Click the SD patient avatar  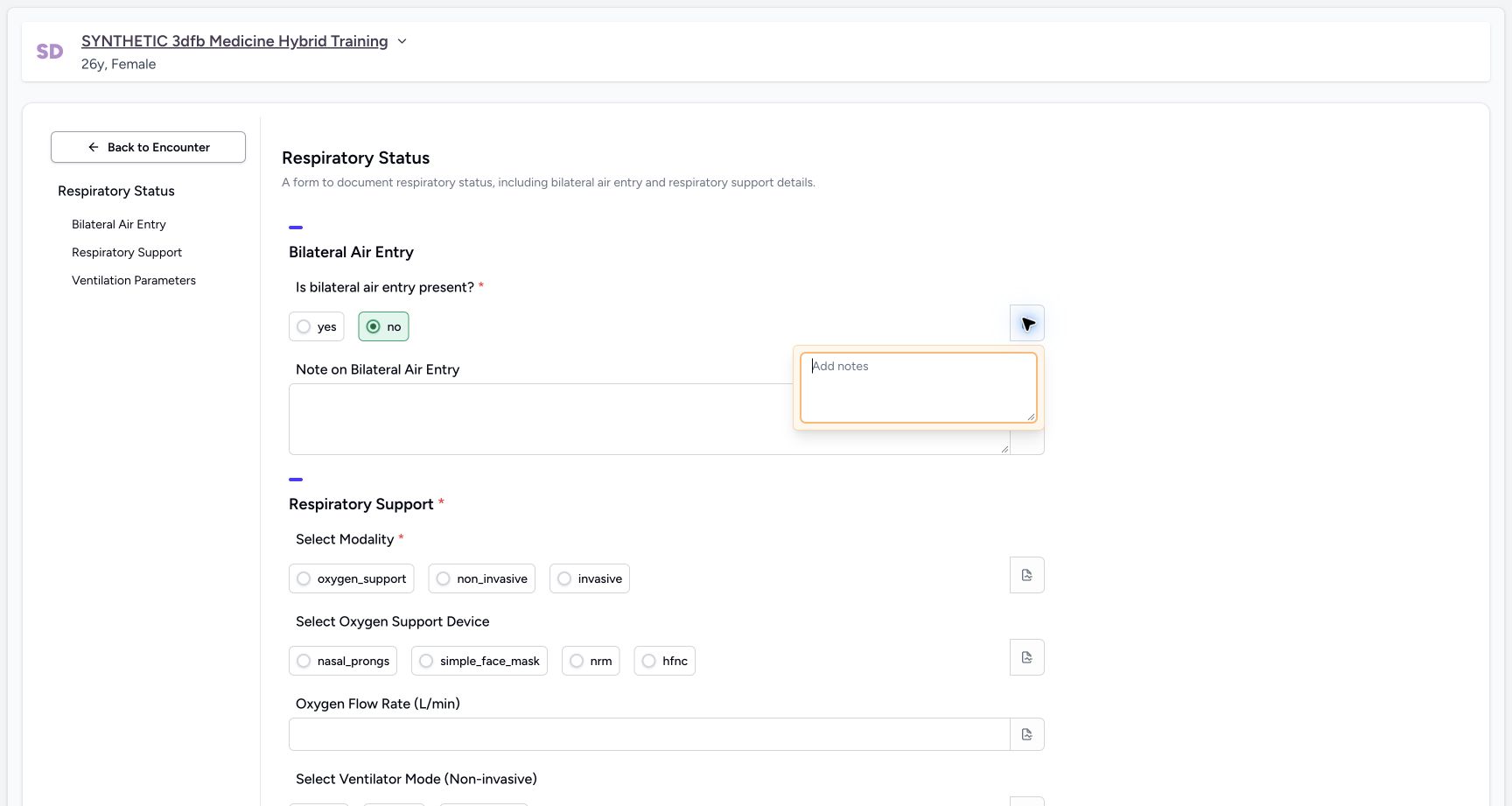pyautogui.click(x=50, y=52)
